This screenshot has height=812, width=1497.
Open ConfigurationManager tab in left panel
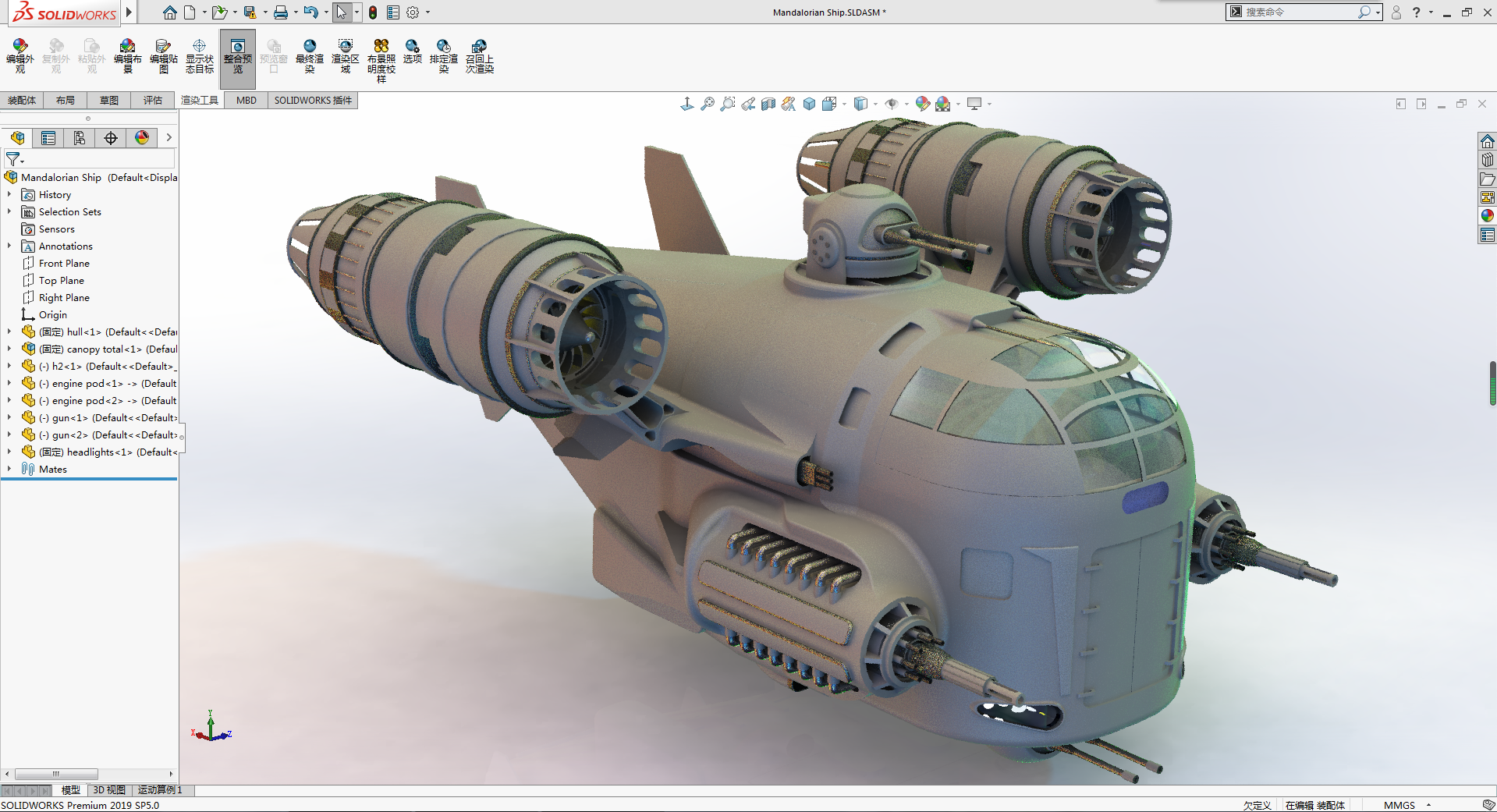click(x=80, y=138)
